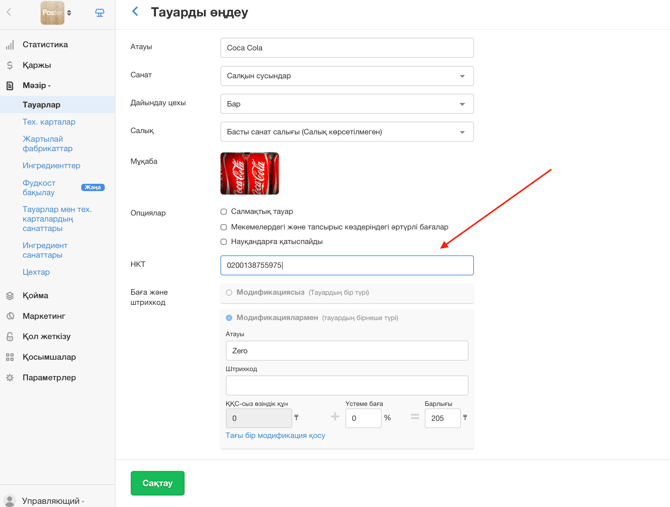Open Ингредиенттер in the sidebar menu
The image size is (670, 507).
(x=51, y=165)
